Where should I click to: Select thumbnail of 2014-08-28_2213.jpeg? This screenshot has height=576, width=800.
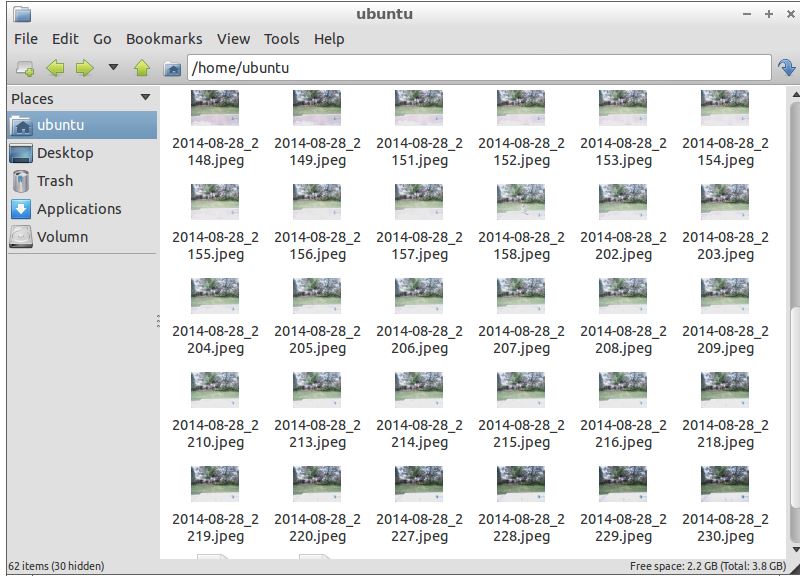tap(317, 390)
